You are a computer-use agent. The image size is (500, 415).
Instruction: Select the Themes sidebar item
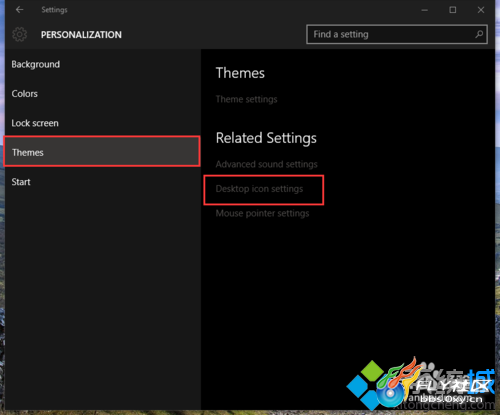pos(102,151)
